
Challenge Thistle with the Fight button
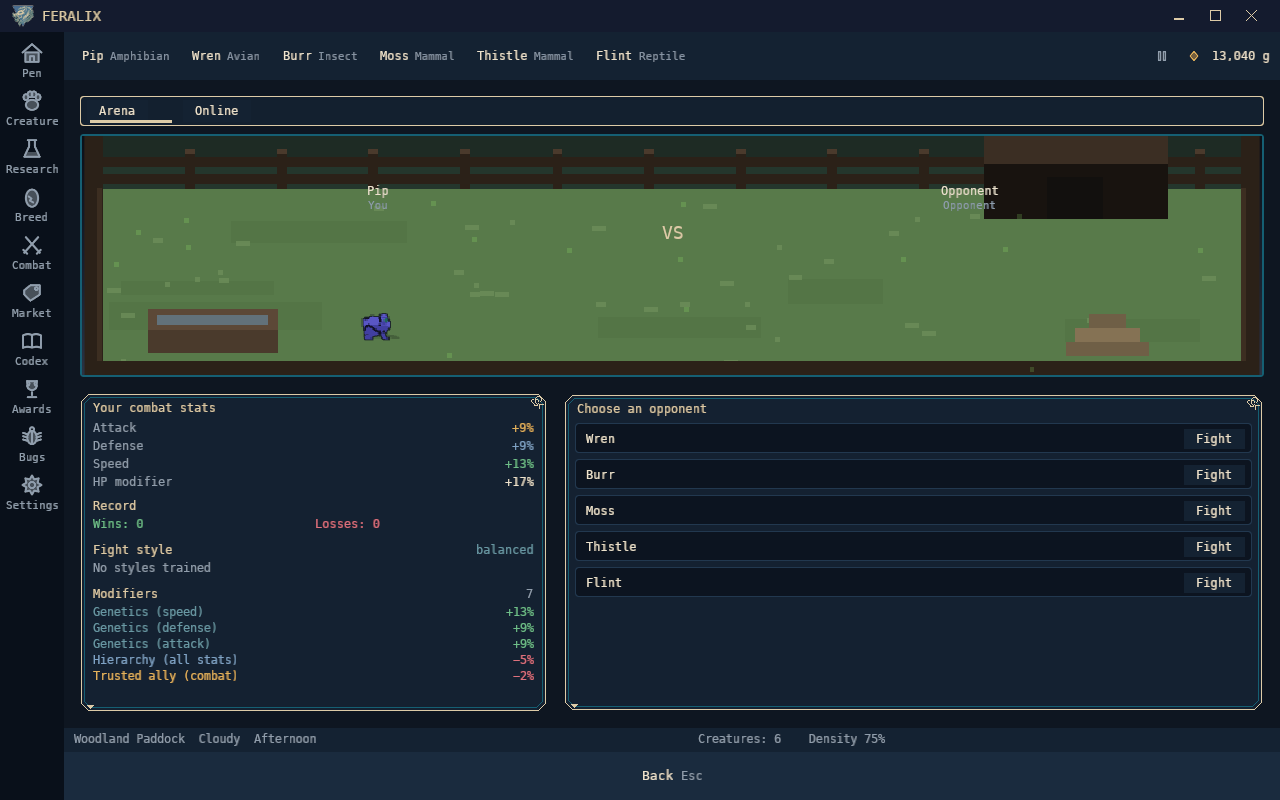(x=1214, y=547)
